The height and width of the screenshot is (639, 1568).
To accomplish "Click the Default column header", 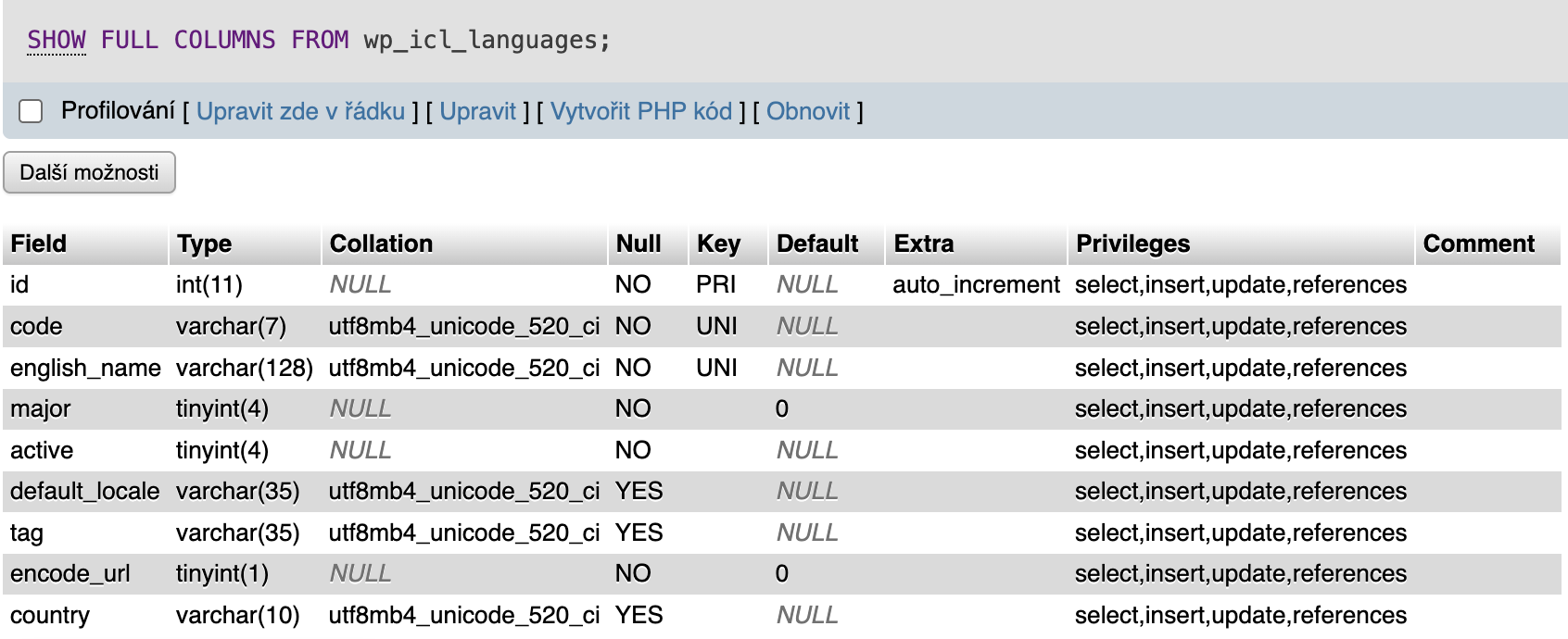I will point(817,244).
